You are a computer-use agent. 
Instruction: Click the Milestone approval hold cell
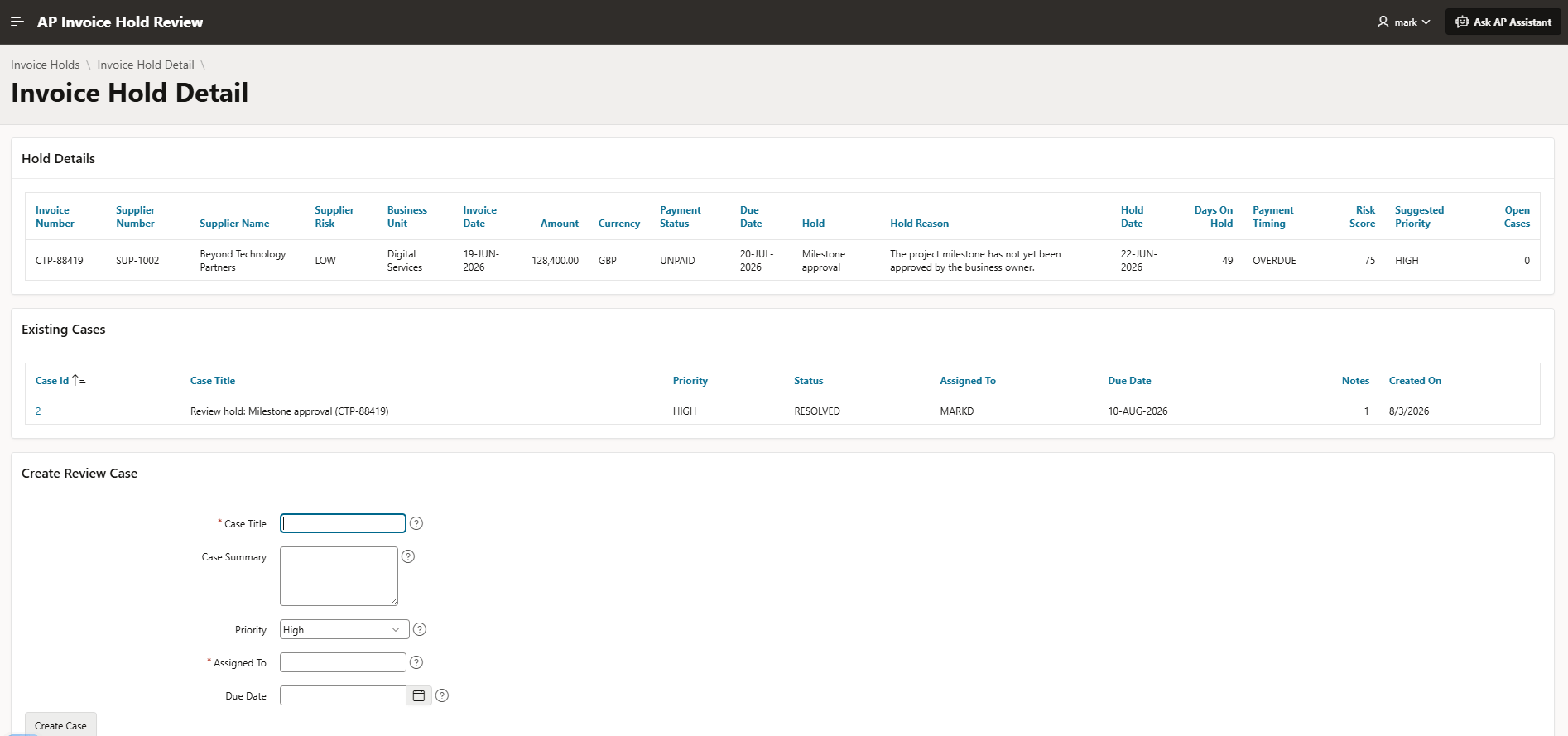point(824,261)
